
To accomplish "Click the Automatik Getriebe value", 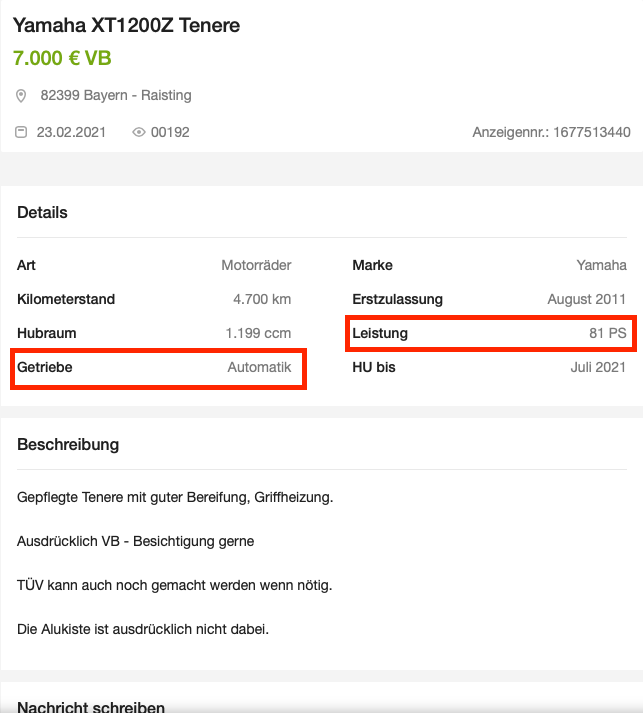I will click(x=259, y=367).
